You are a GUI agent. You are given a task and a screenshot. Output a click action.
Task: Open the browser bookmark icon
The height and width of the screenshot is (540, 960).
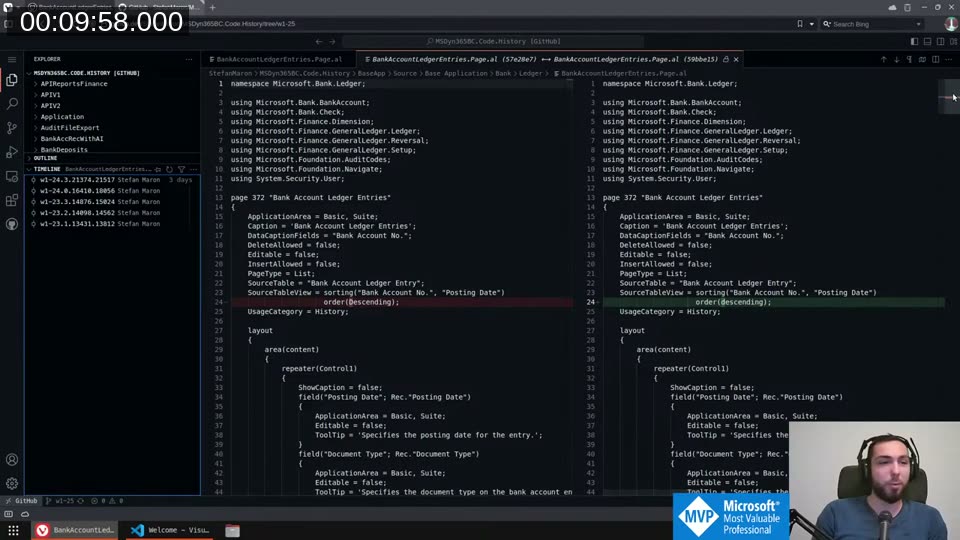click(x=800, y=24)
